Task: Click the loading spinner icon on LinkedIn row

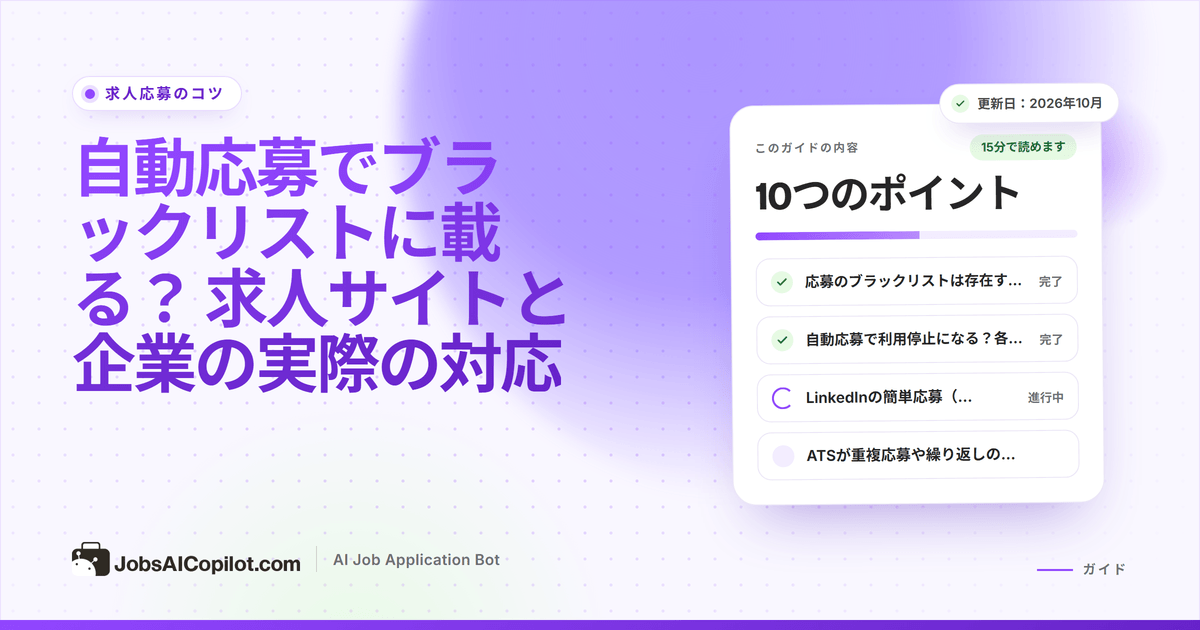Action: click(783, 397)
